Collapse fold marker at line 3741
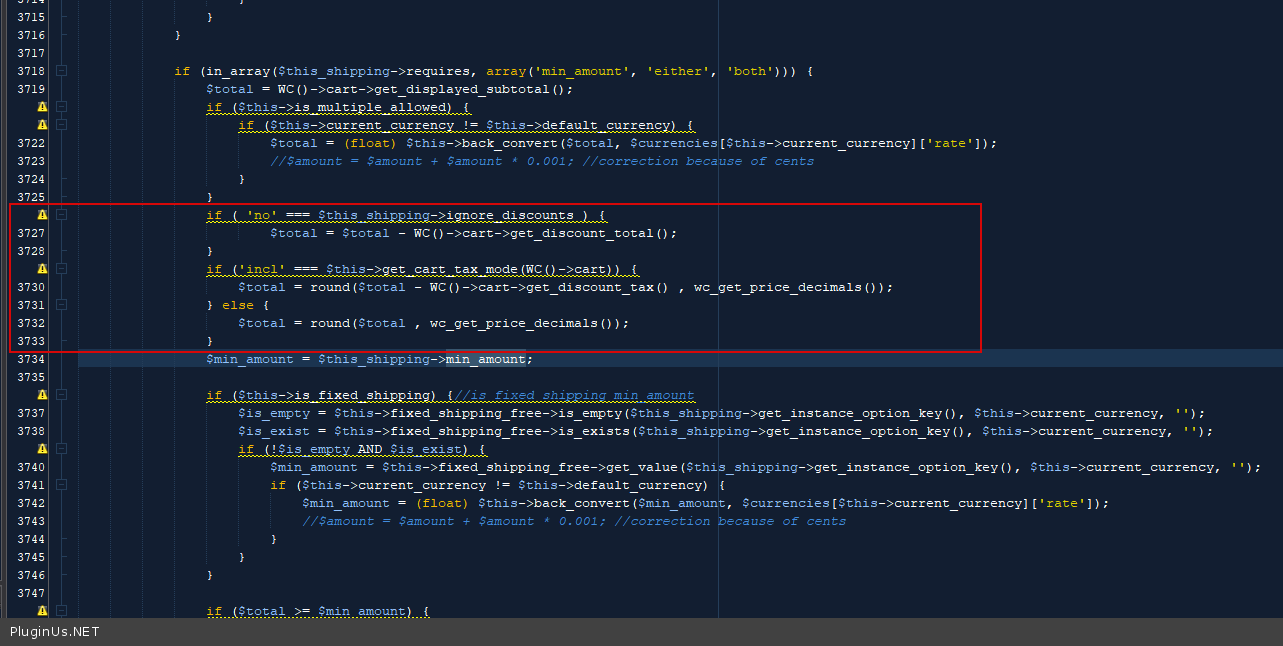The width and height of the screenshot is (1283, 646). click(x=61, y=485)
